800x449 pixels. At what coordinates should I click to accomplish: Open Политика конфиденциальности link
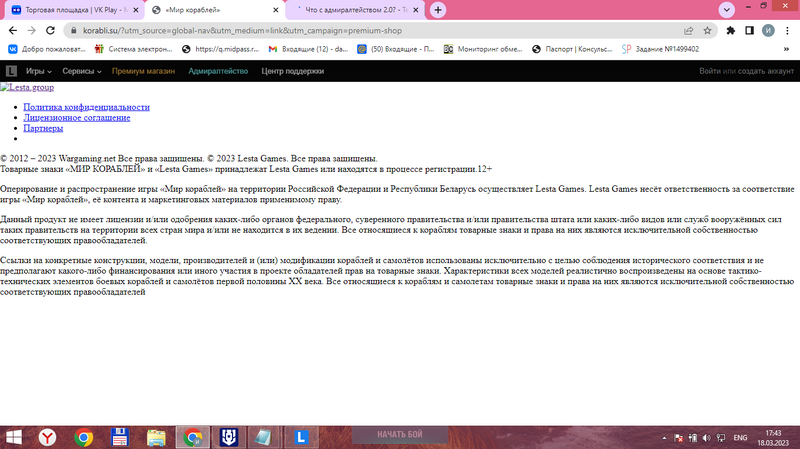pyautogui.click(x=86, y=107)
